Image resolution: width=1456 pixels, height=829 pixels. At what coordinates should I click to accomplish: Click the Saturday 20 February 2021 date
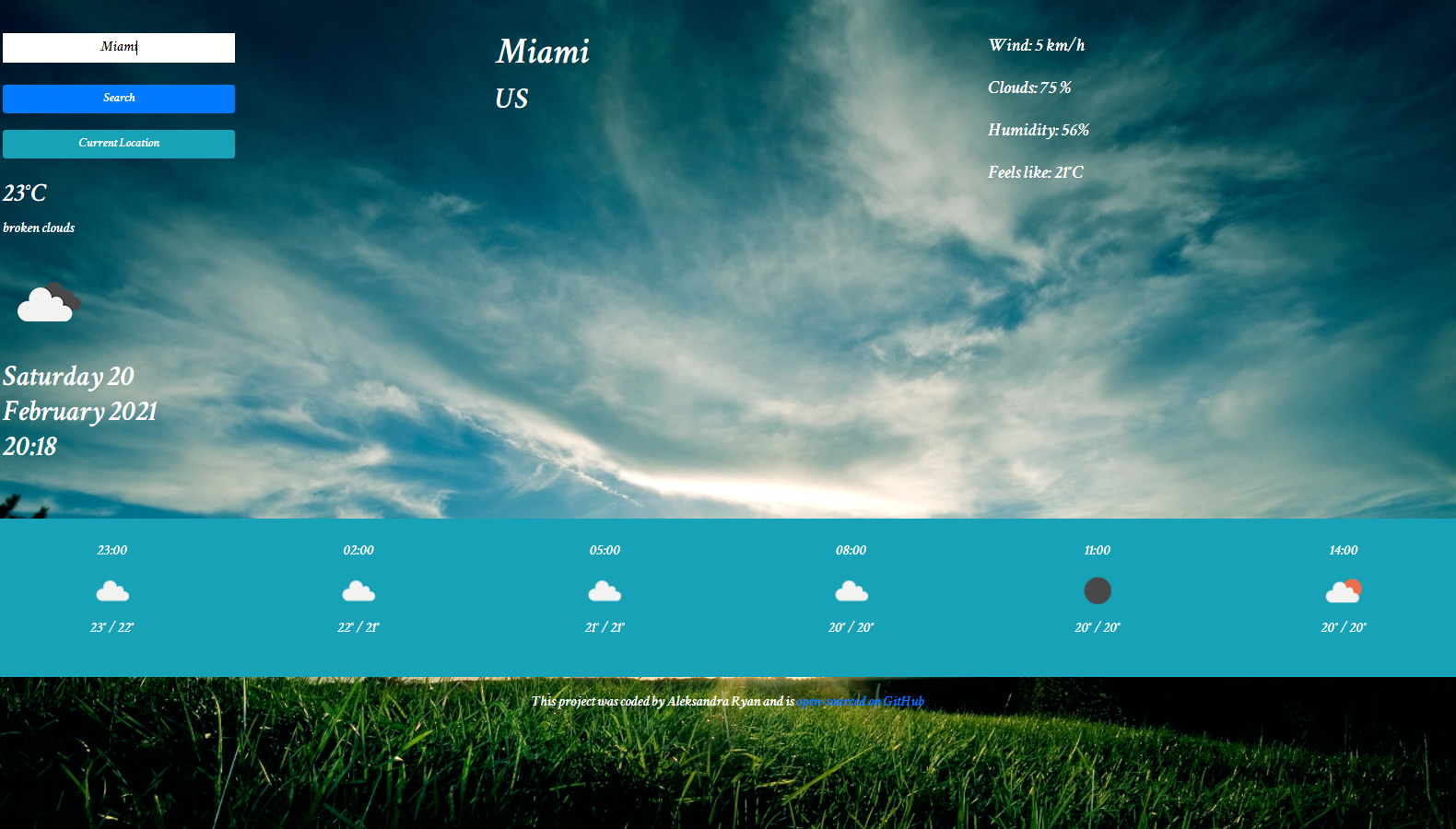(x=80, y=393)
